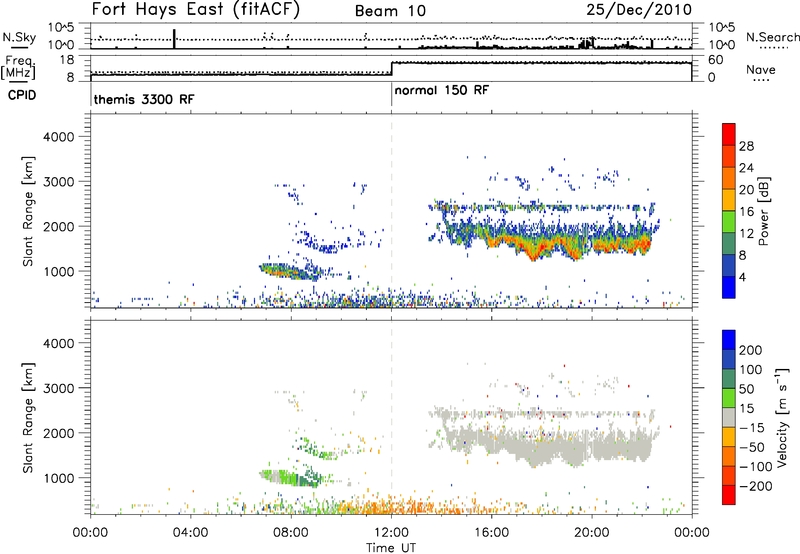Click the green band of power colorbar

pos(729,221)
